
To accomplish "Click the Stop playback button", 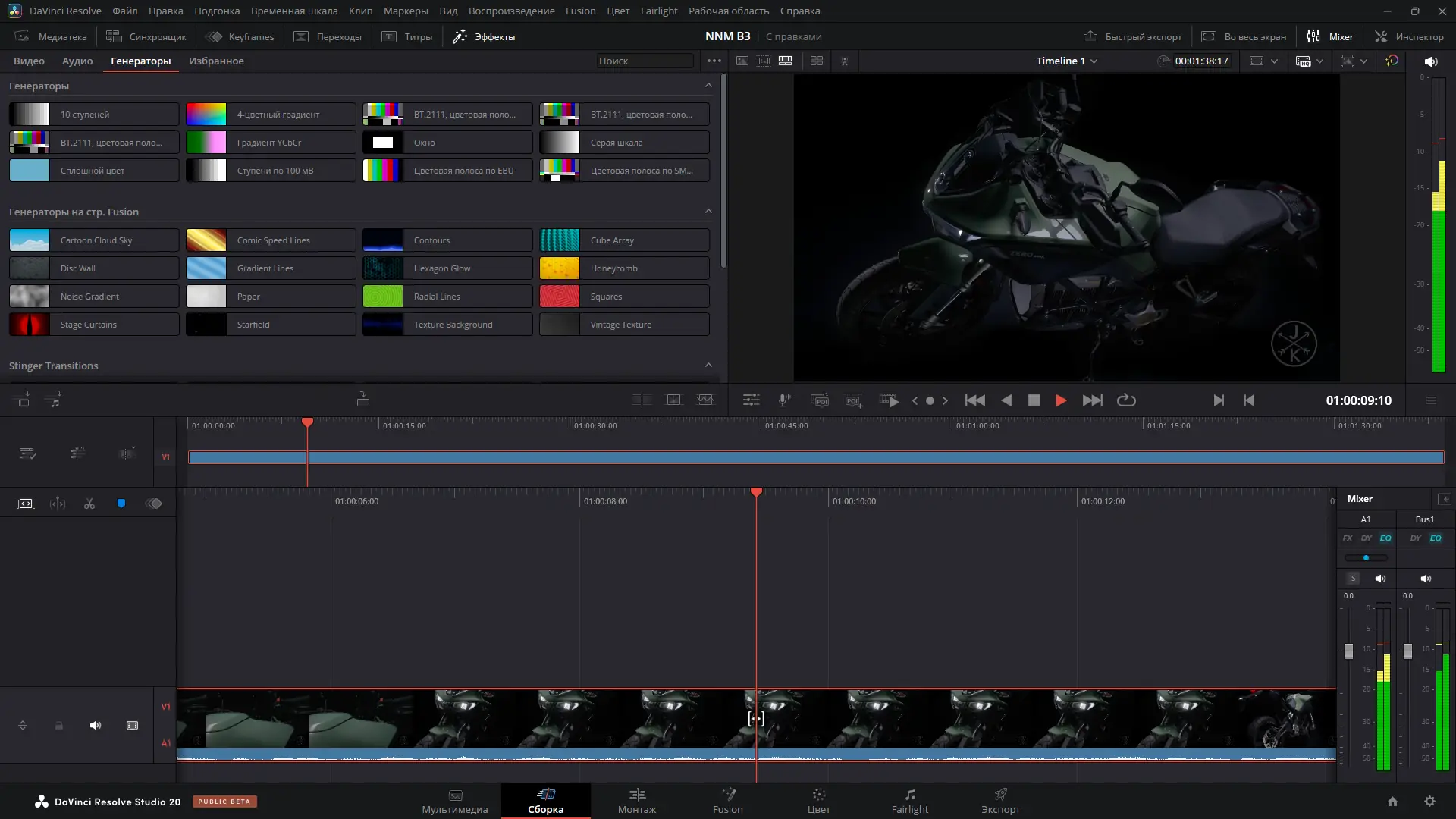I will 1034,400.
